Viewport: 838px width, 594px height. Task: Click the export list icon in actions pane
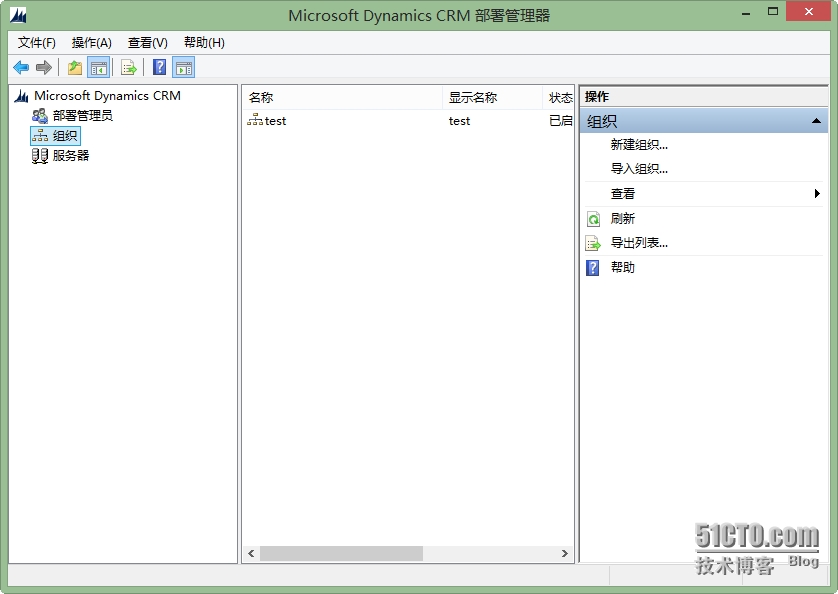pyautogui.click(x=593, y=243)
